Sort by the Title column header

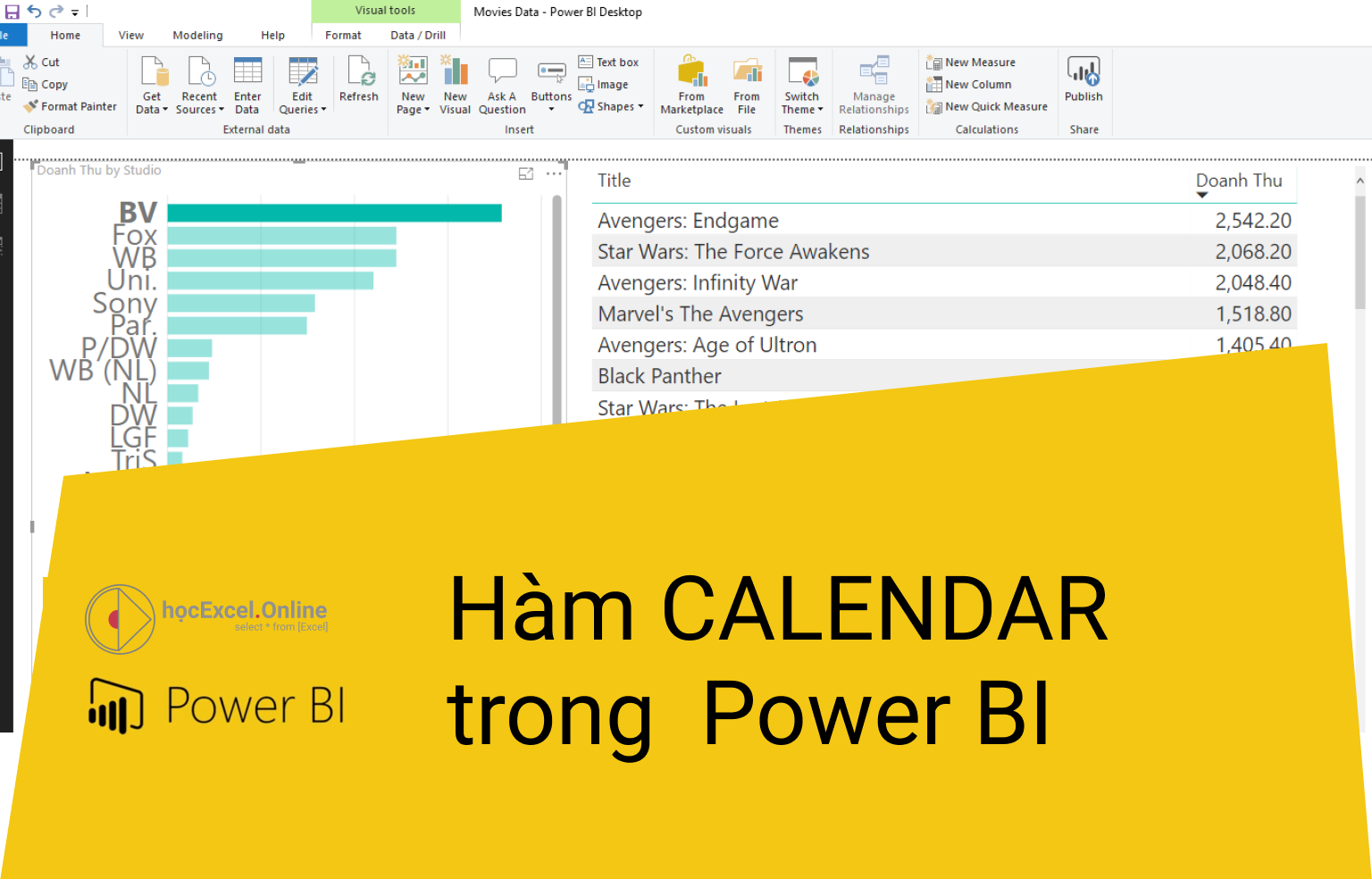[x=615, y=180]
